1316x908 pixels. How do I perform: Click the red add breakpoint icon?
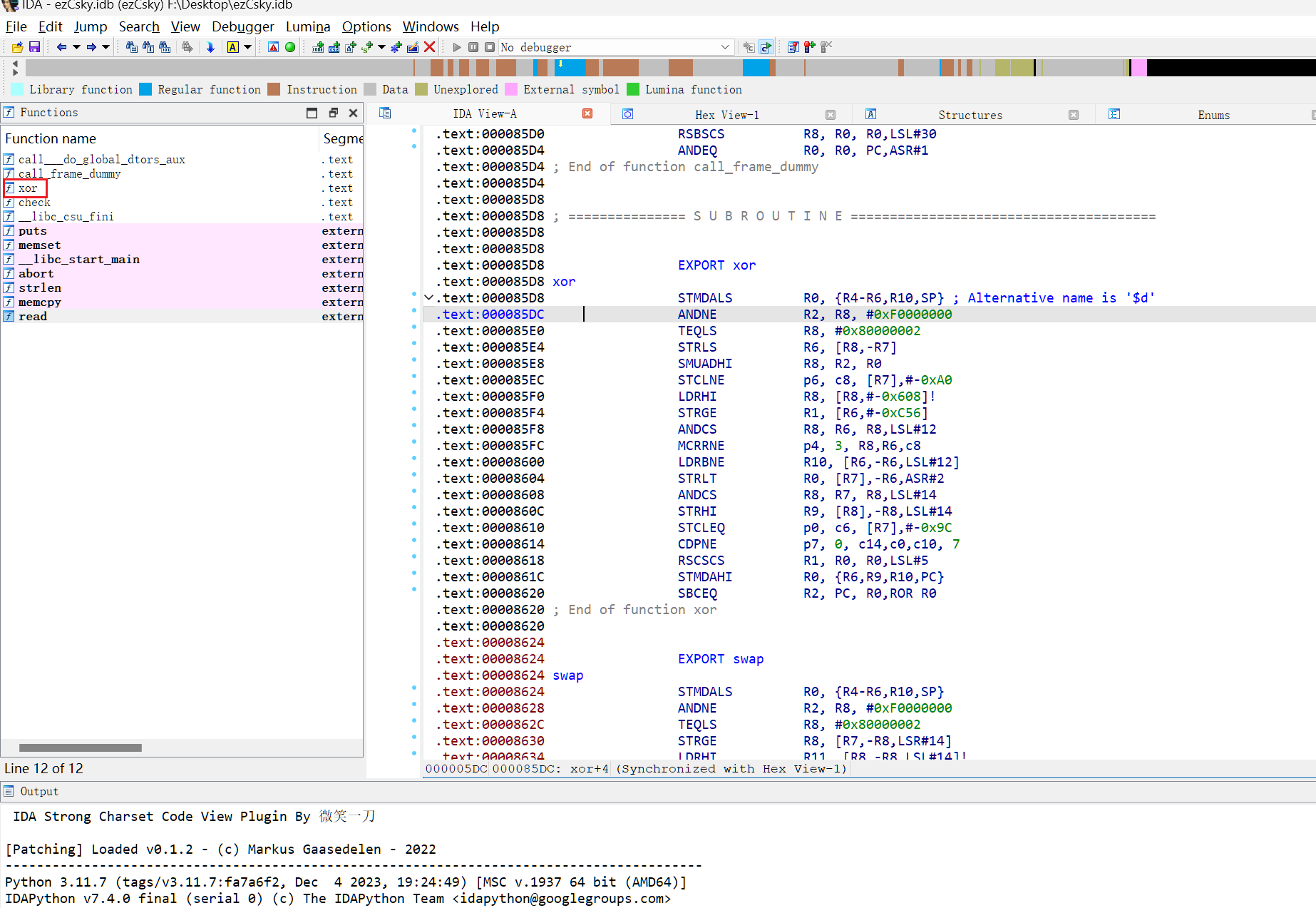click(810, 47)
